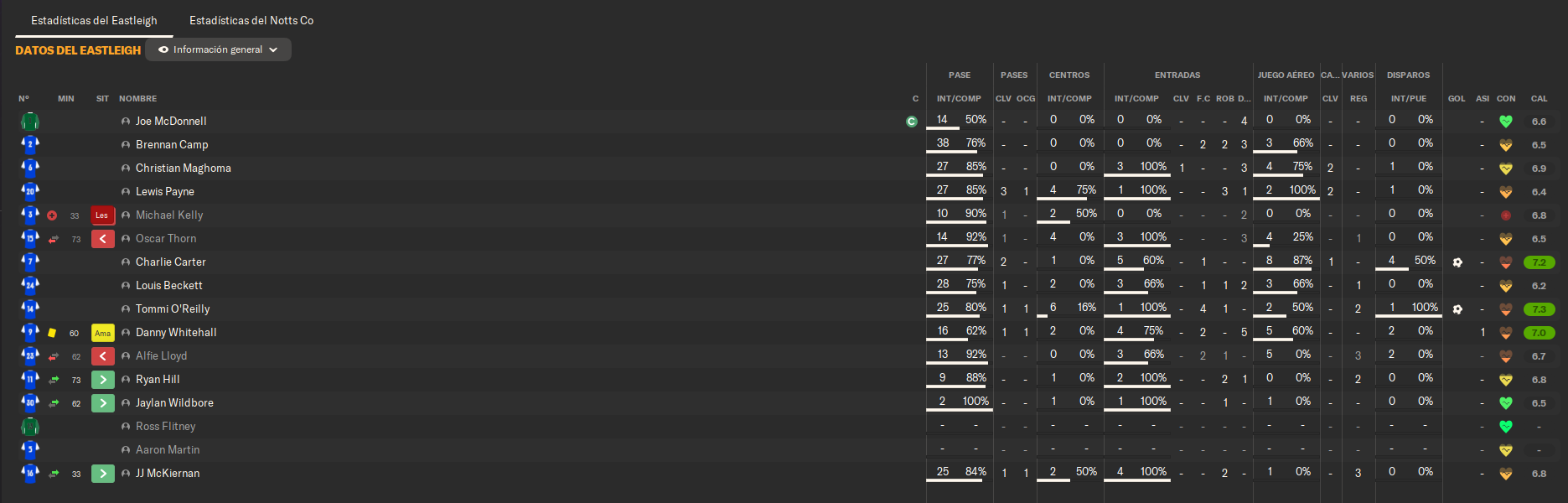Open Joe McDonnell's player profile
Viewport: 1568px width, 503px height.
coord(171,122)
